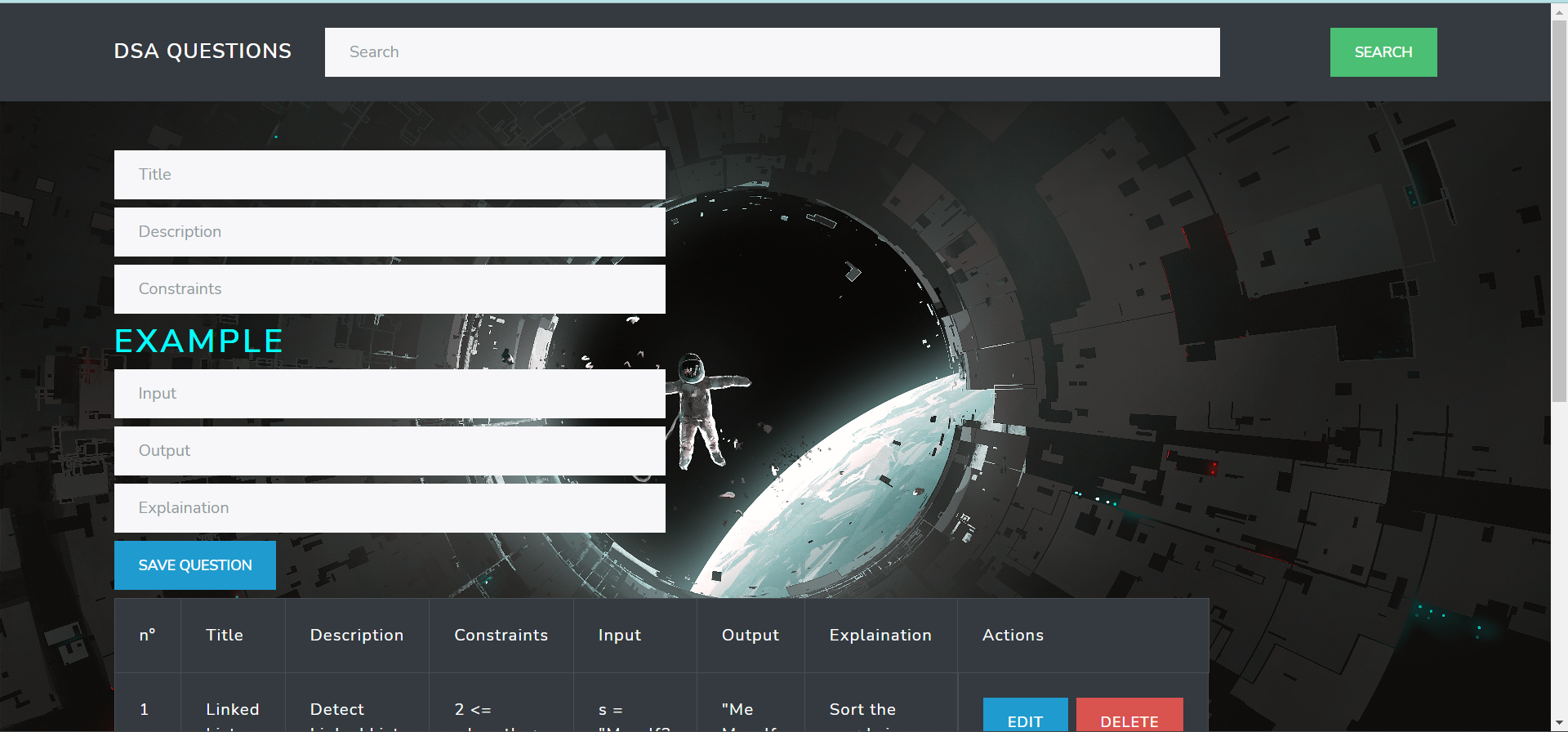Click the Description column header
Image resolution: width=1568 pixels, height=732 pixels.
tap(357, 636)
